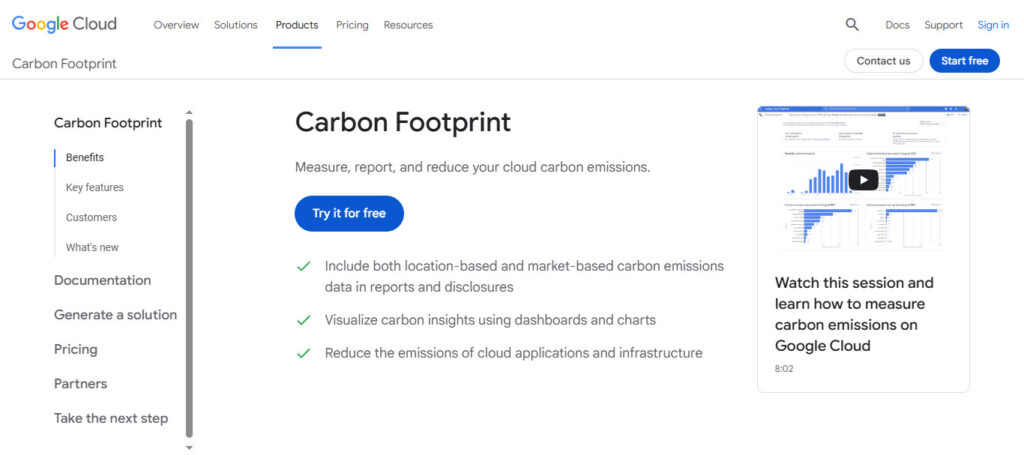
Task: Click the sidebar scroll up arrow
Action: coord(189,112)
